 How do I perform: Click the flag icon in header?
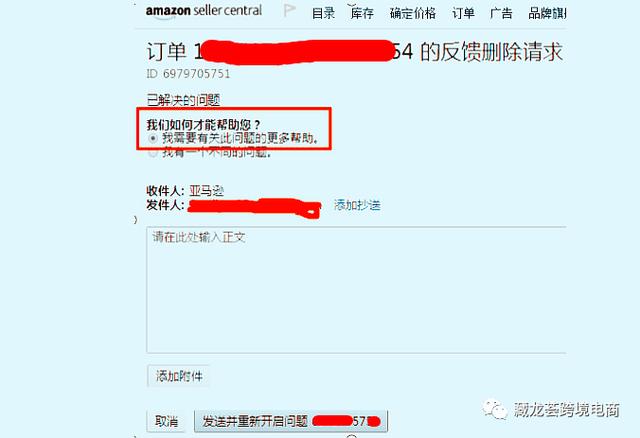click(x=289, y=10)
